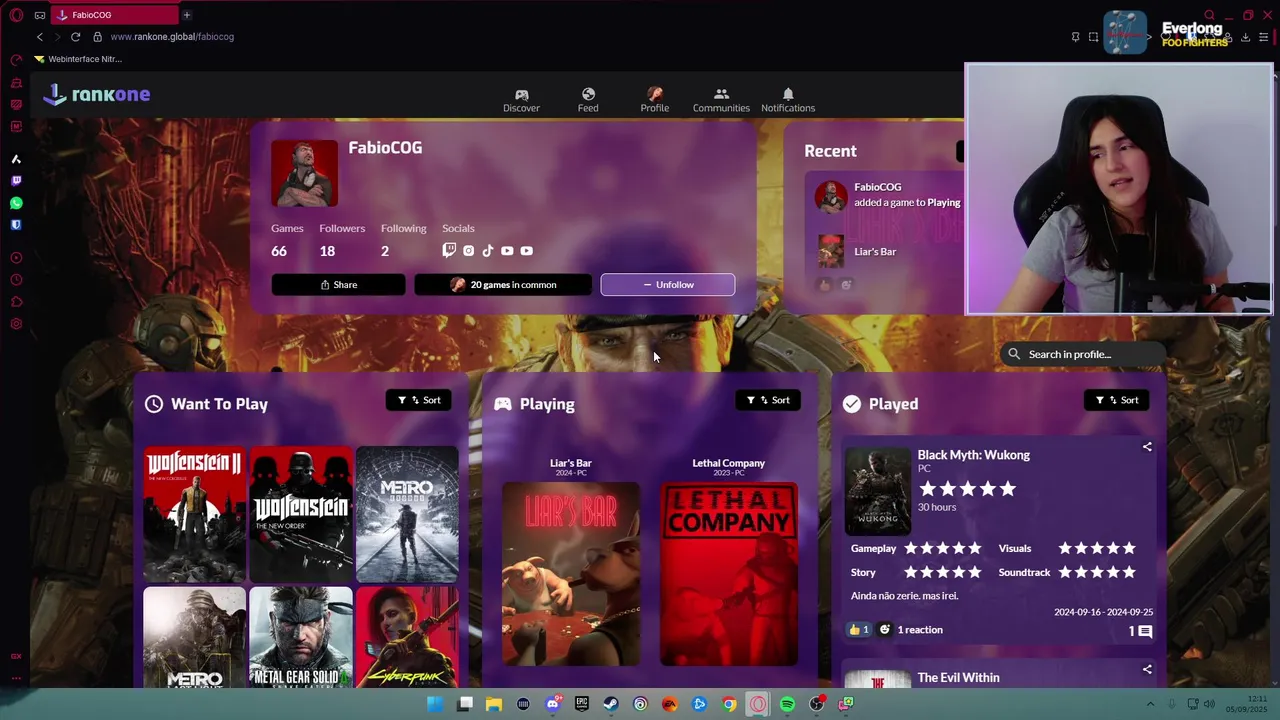Screen dimensions: 1280x720
Task: Open FabioCOG's Twitch social link
Action: click(449, 251)
